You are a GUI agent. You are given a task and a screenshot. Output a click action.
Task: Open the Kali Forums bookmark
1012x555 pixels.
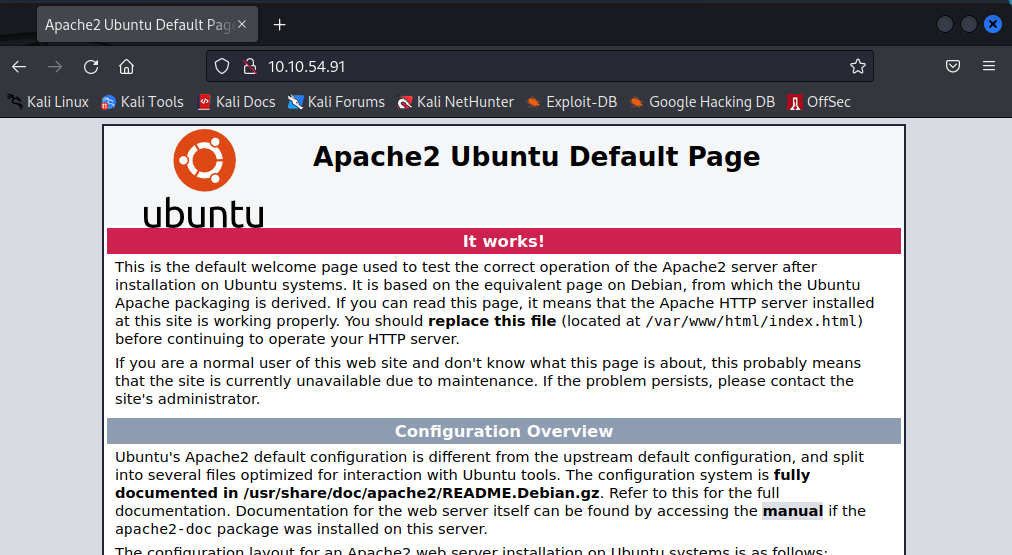click(336, 102)
